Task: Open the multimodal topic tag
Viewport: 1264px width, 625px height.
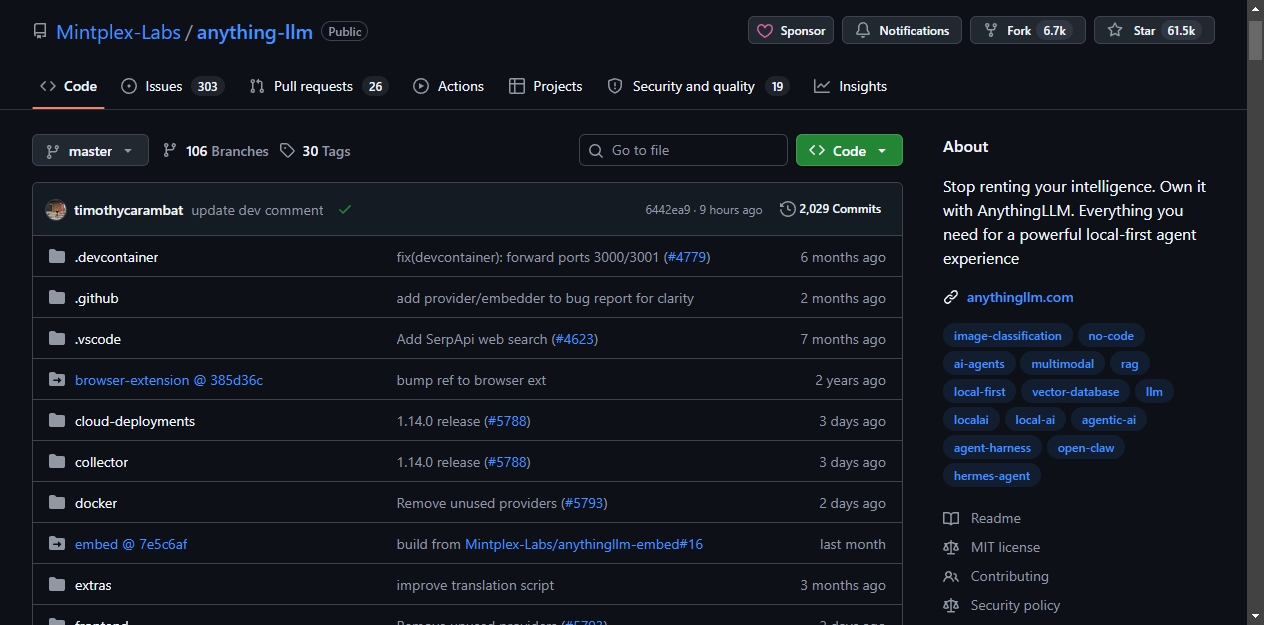Action: click(1063, 364)
